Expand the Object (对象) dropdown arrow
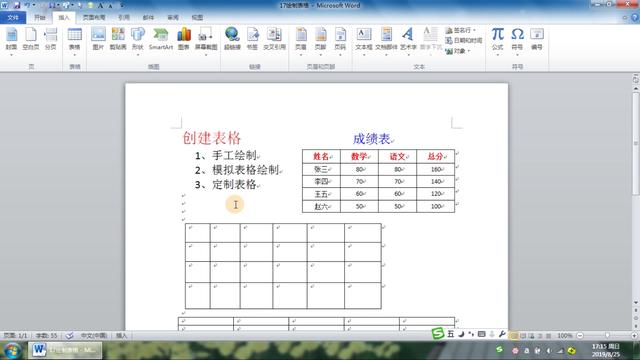 click(469, 51)
